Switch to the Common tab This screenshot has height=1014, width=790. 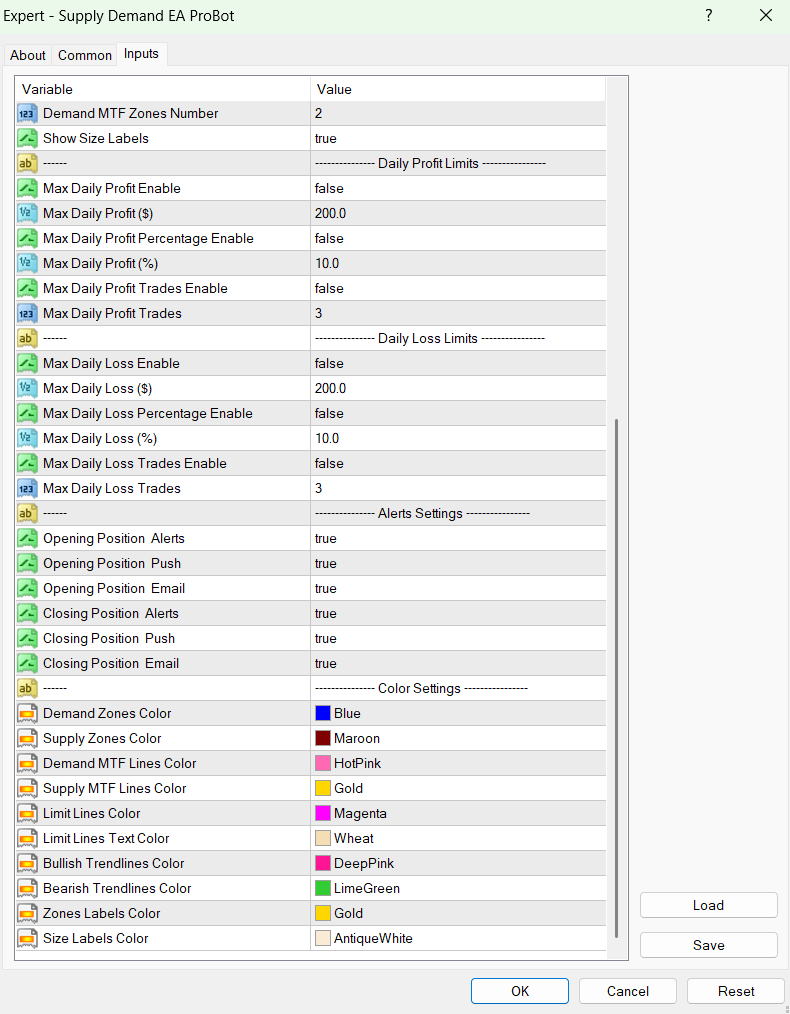click(x=85, y=55)
